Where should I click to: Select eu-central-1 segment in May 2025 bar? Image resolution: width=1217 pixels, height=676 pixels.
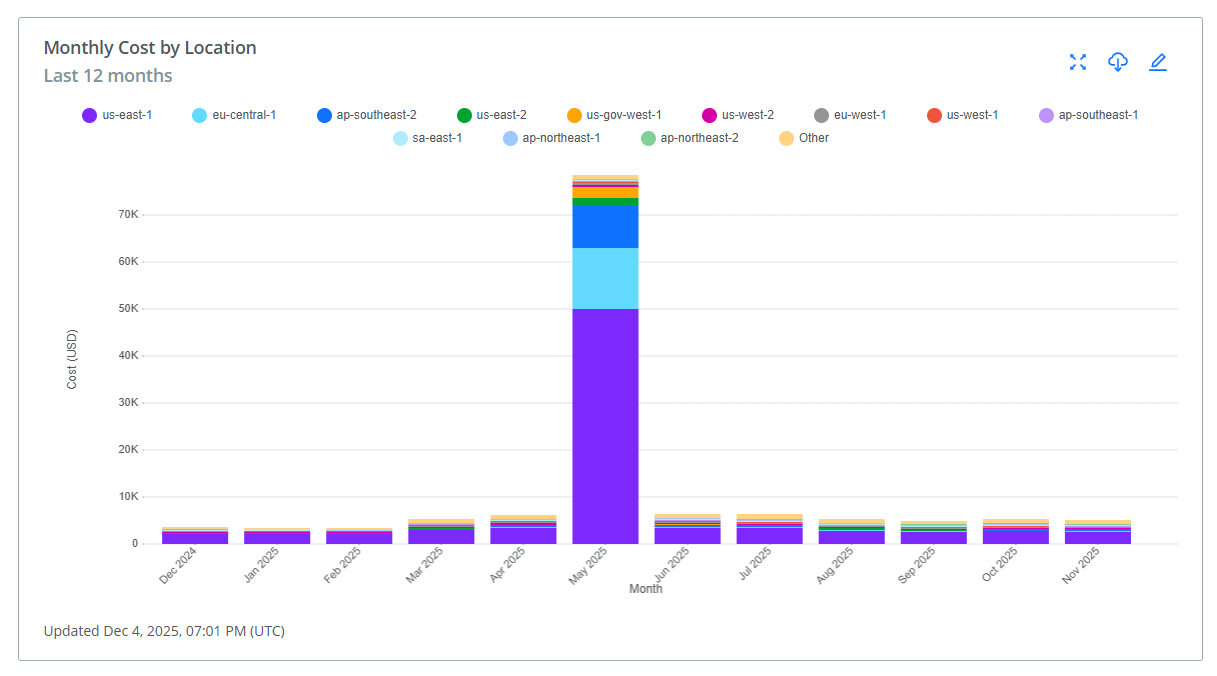point(605,278)
